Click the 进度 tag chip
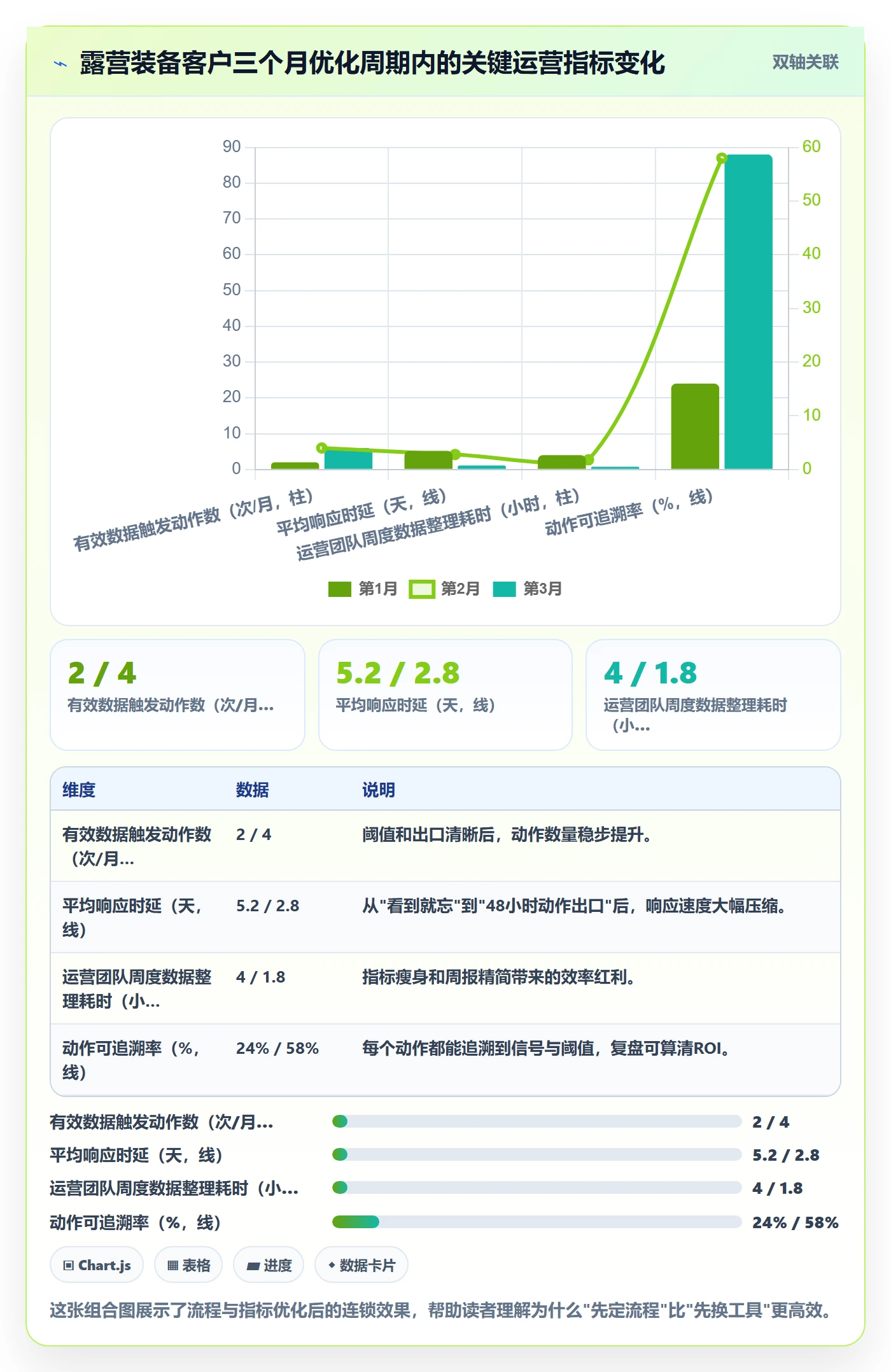891x1372 pixels. pos(269,1265)
